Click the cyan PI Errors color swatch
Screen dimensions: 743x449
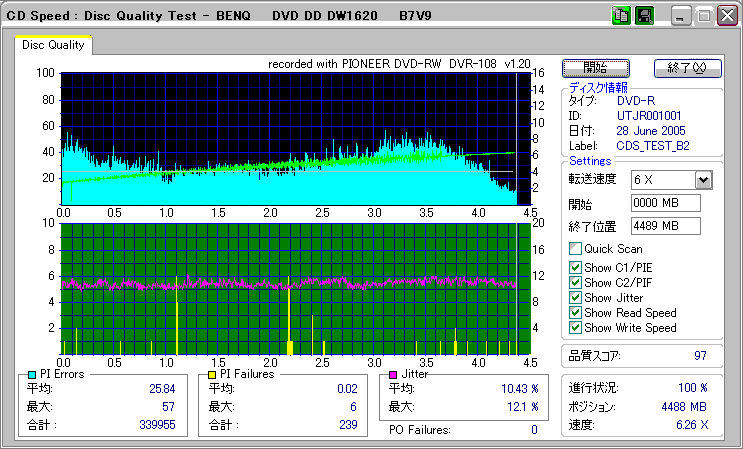click(32, 374)
